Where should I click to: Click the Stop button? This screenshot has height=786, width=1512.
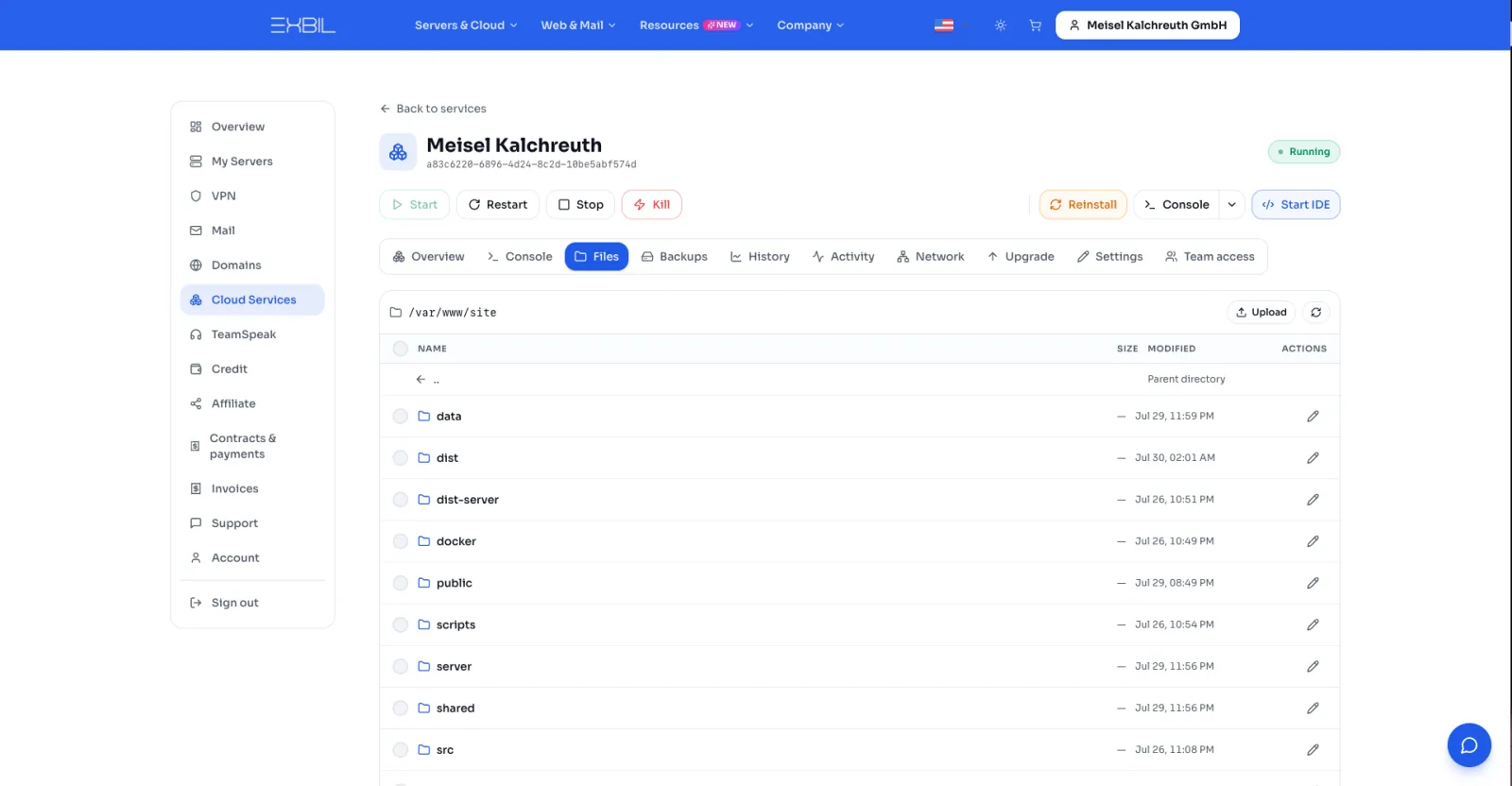point(581,205)
